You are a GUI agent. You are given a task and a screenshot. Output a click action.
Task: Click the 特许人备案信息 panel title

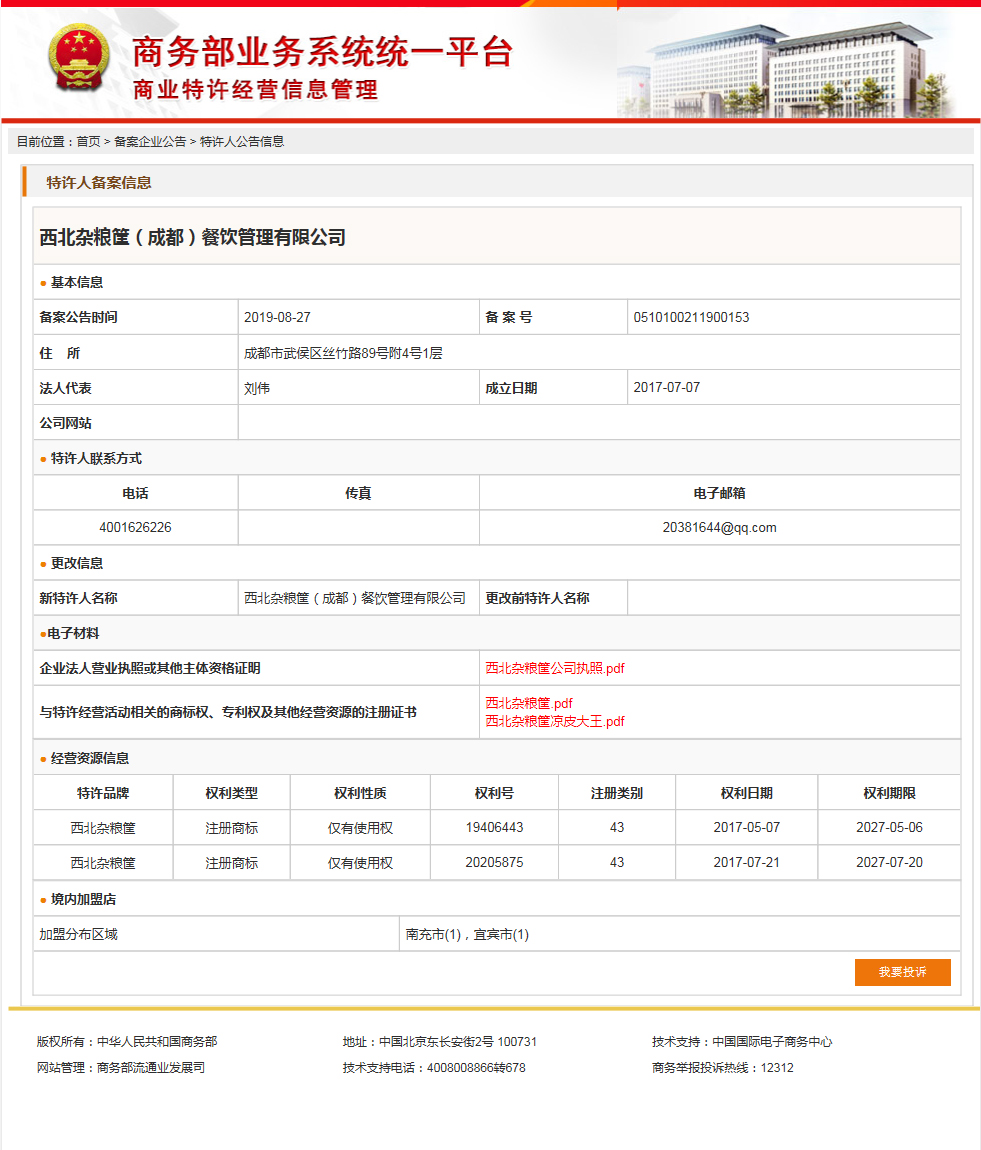(x=99, y=183)
